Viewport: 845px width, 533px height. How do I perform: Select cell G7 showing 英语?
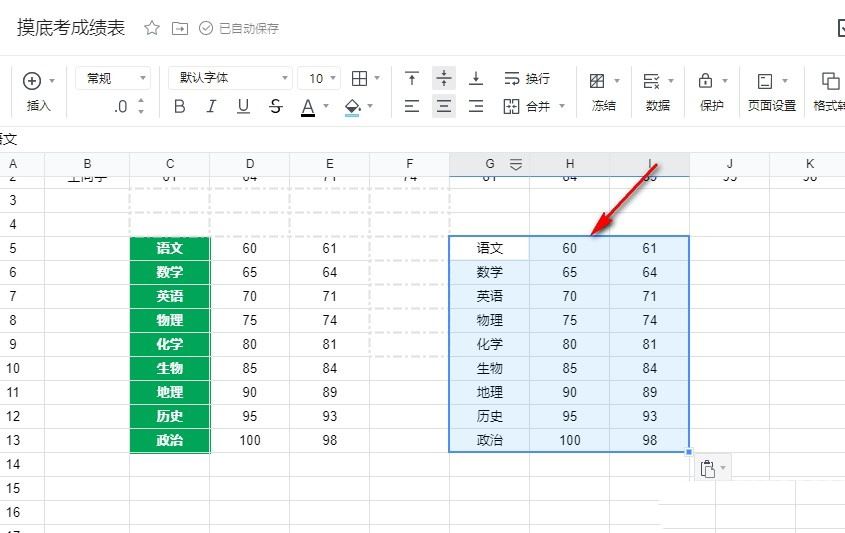click(x=489, y=296)
